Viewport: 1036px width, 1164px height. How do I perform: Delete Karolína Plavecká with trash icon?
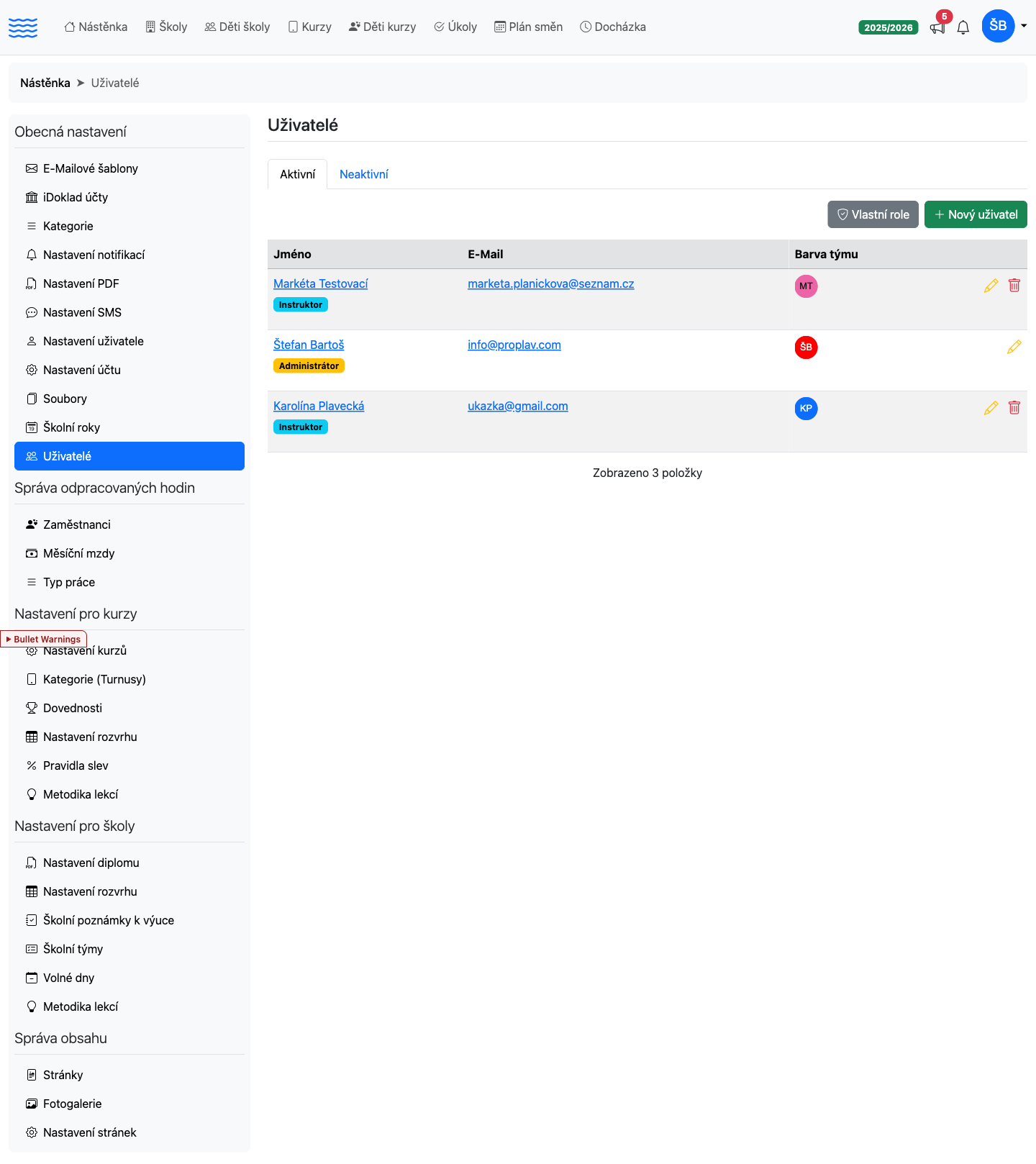[1014, 408]
